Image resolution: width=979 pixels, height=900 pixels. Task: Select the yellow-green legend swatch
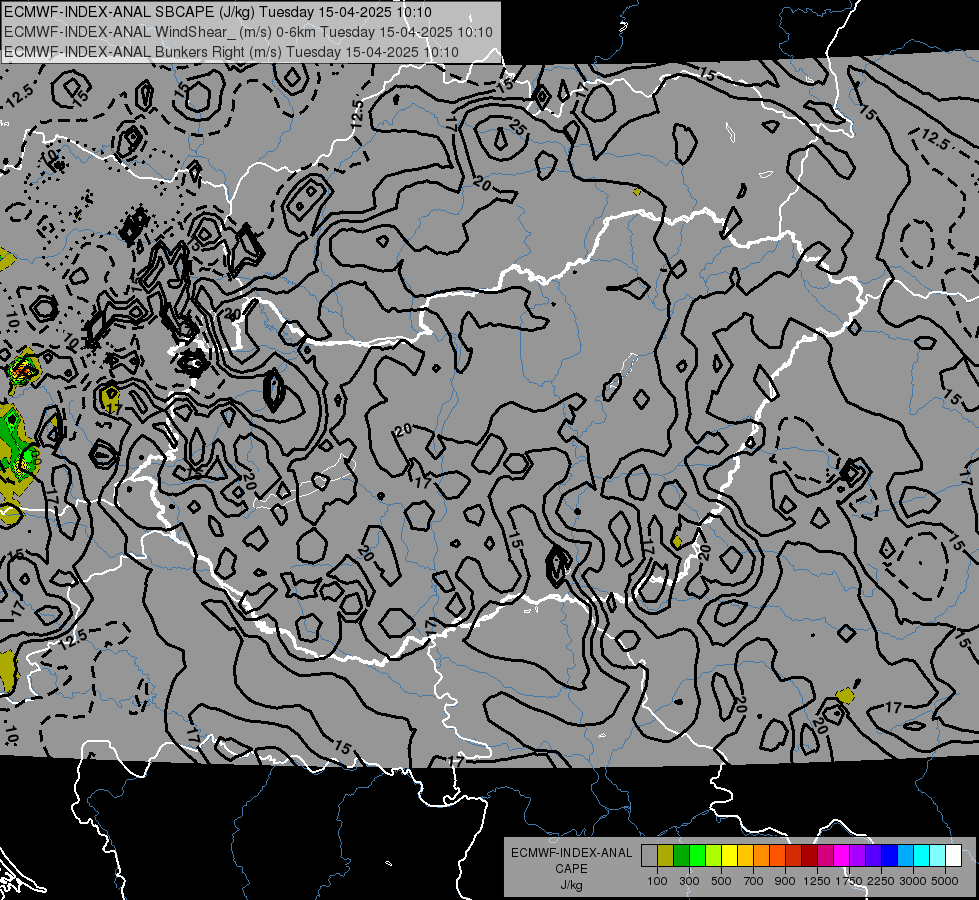(x=714, y=856)
